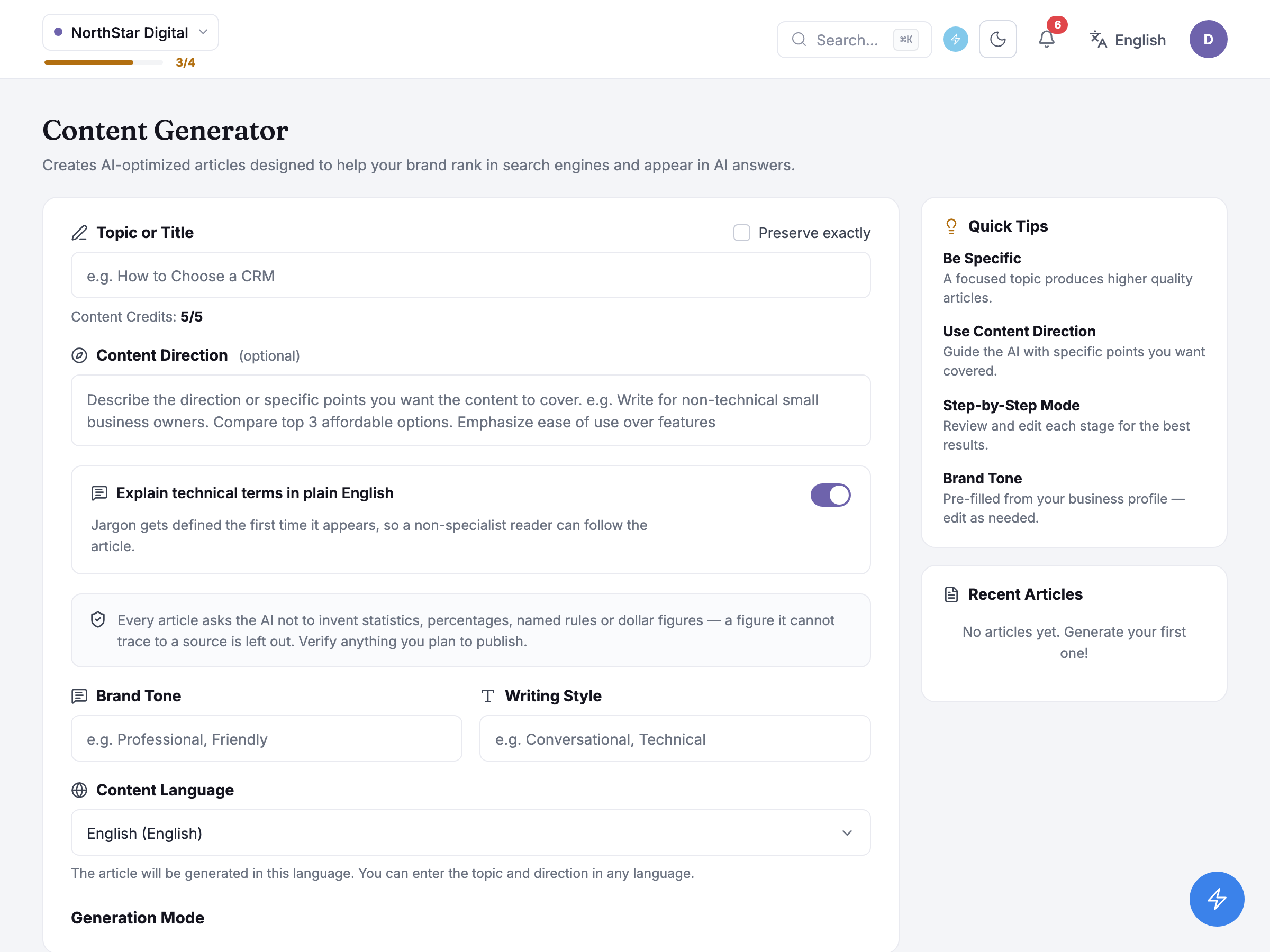
Task: Click the Topic or Title input field
Action: 470,276
